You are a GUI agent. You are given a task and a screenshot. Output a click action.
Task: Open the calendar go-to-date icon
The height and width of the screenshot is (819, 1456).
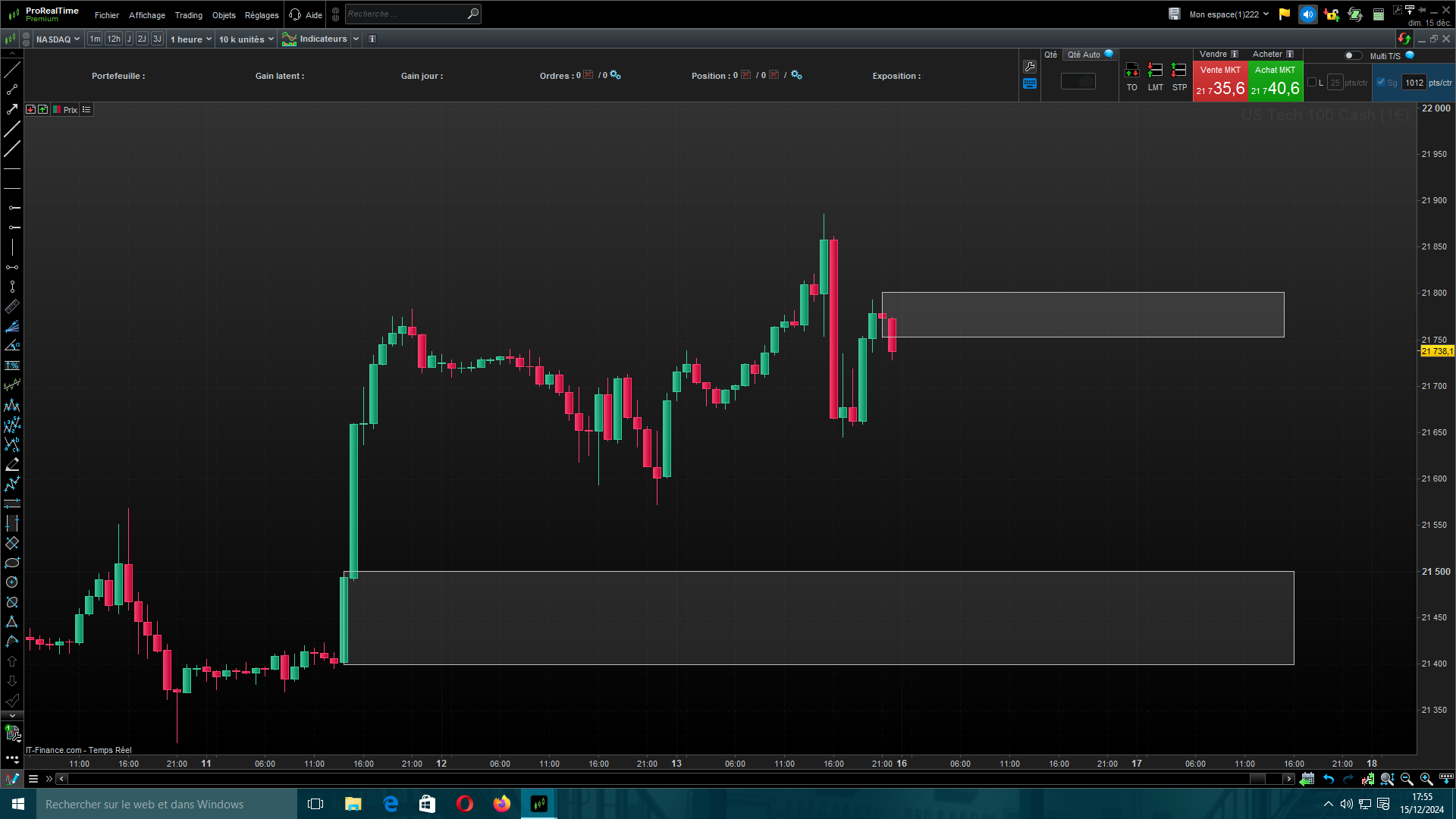1307,779
